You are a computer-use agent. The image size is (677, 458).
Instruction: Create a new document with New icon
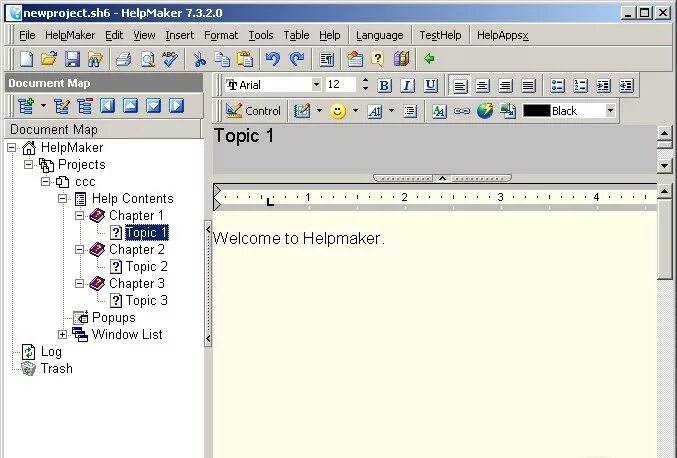click(x=26, y=59)
